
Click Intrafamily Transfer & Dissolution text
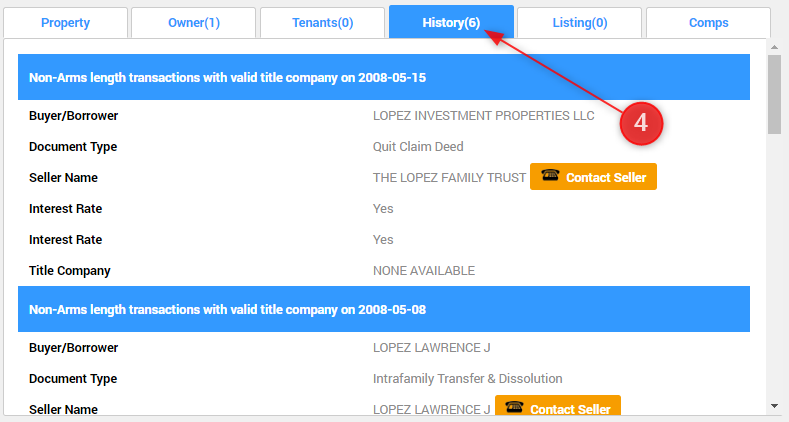467,379
